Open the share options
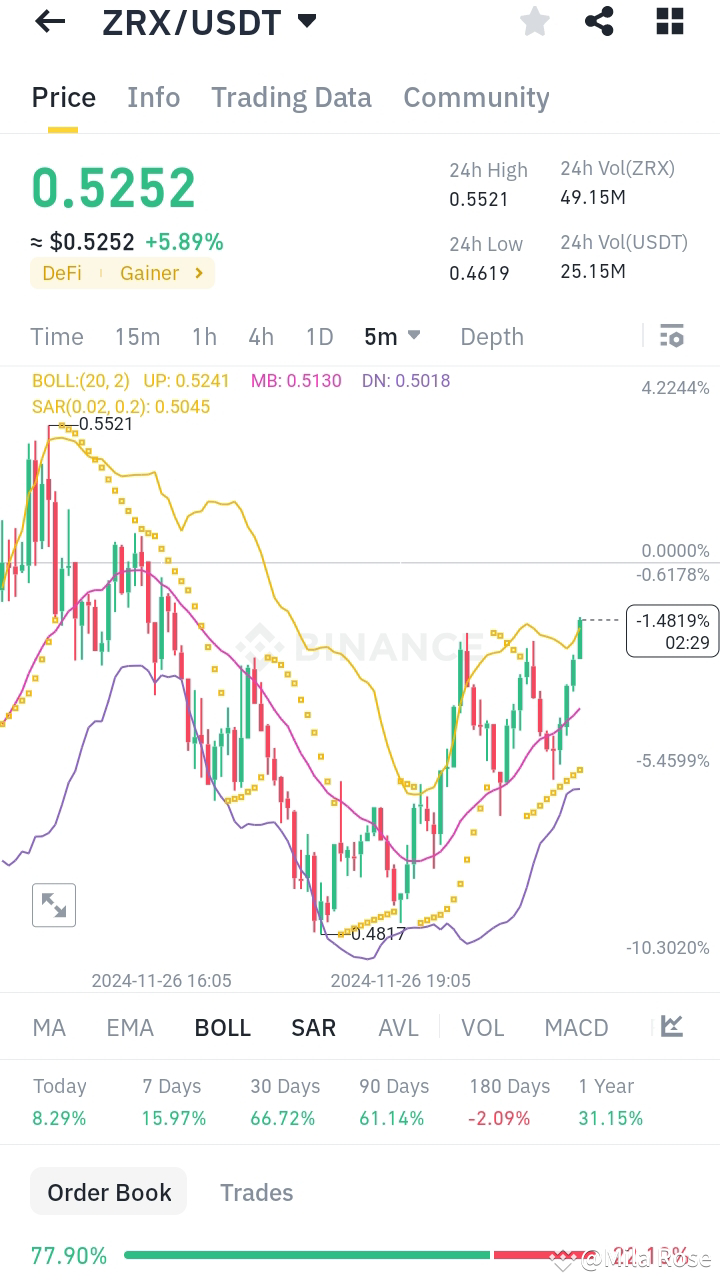Image resolution: width=720 pixels, height=1281 pixels. [599, 21]
